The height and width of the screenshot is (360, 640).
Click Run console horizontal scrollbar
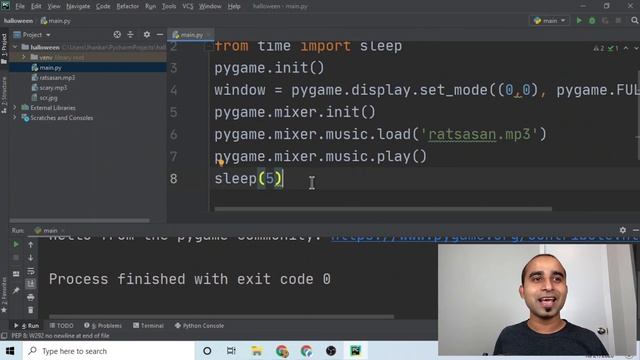click(222, 316)
